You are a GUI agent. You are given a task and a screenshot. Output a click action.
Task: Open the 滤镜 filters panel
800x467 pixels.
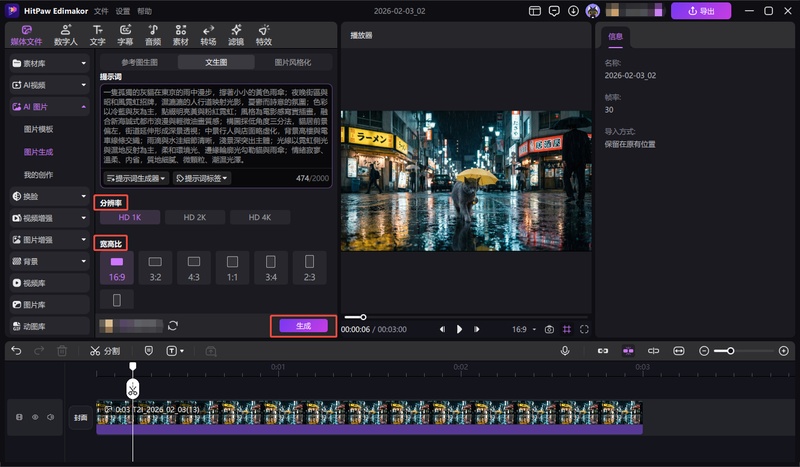(x=236, y=36)
